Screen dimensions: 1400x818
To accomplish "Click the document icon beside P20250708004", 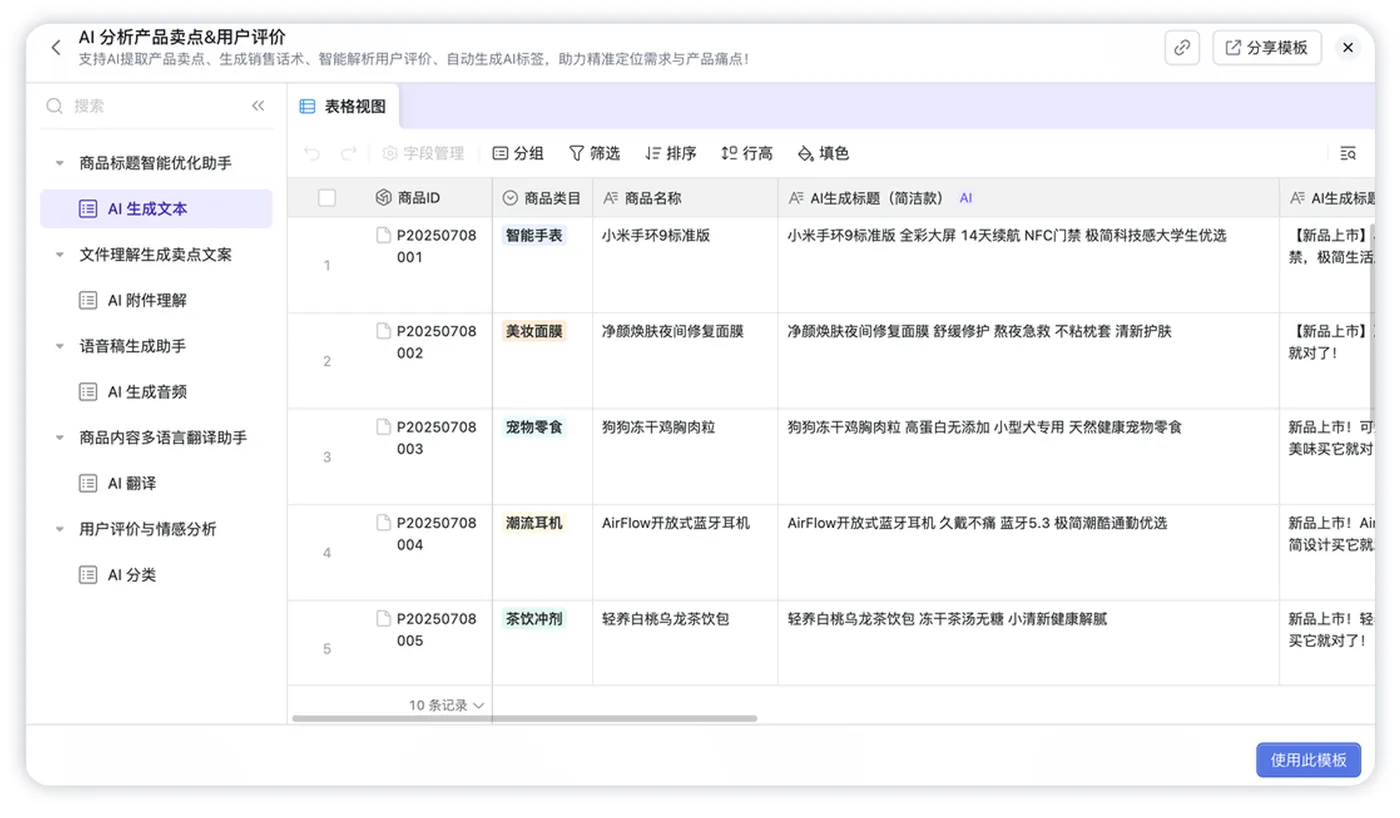I will pos(383,523).
